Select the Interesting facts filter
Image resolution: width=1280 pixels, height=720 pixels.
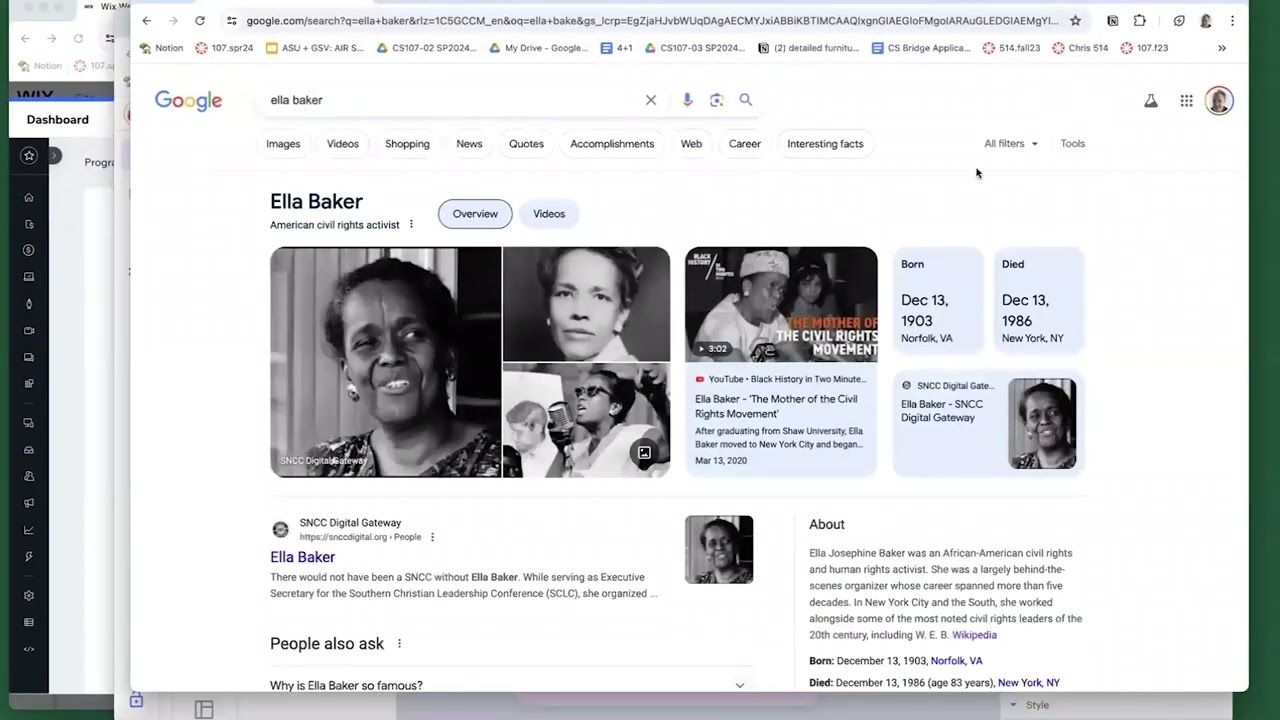(x=825, y=144)
